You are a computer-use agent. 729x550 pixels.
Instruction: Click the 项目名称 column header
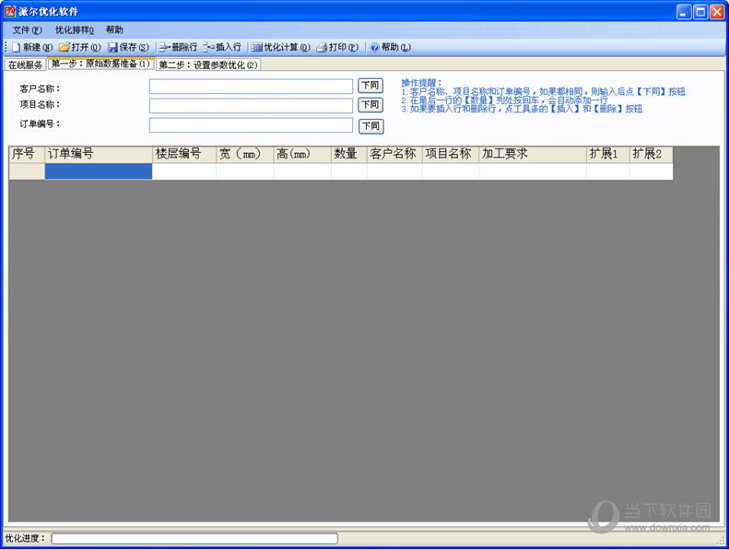tap(451, 154)
